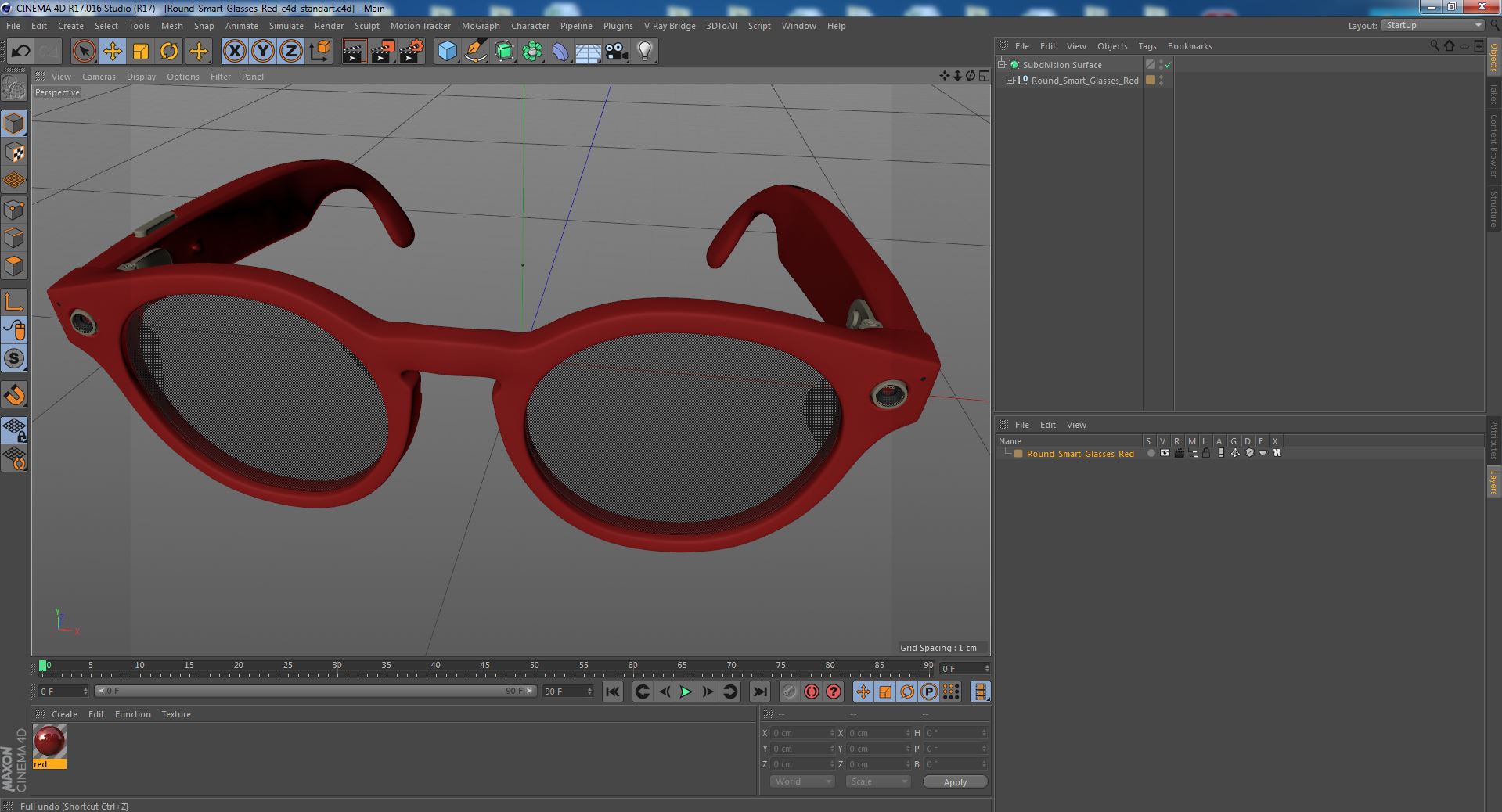Toggle Z axis lock
Image resolution: width=1502 pixels, height=812 pixels.
[291, 52]
